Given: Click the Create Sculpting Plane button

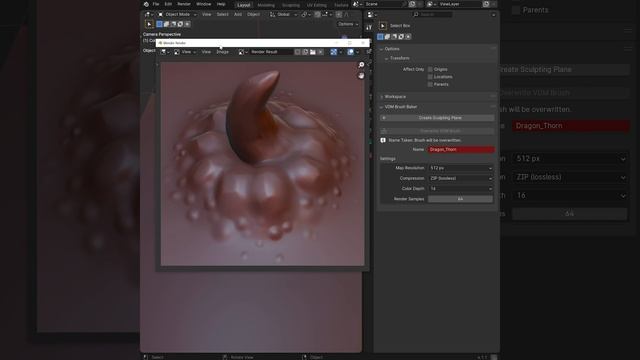Looking at the screenshot, I should click(437, 118).
